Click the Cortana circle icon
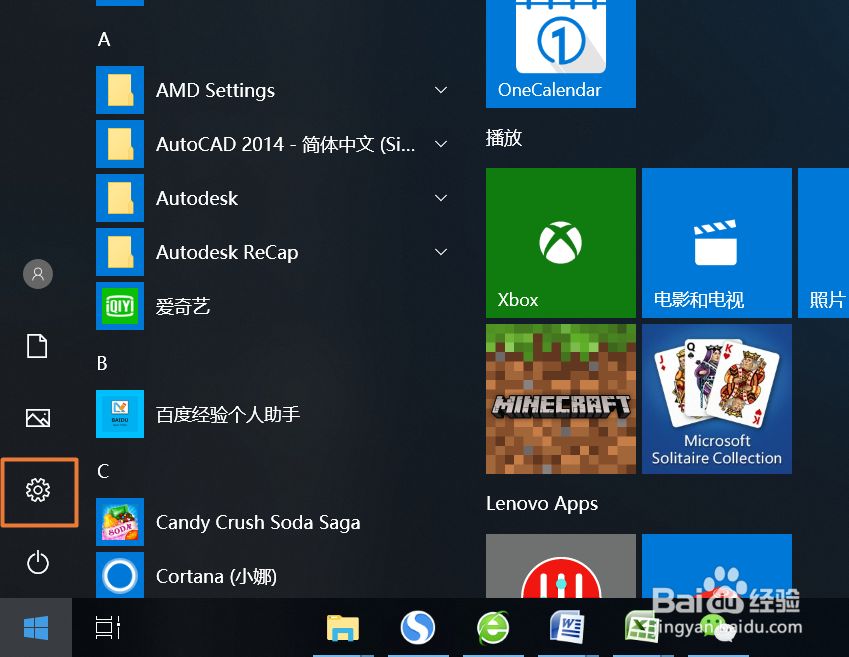 point(120,575)
